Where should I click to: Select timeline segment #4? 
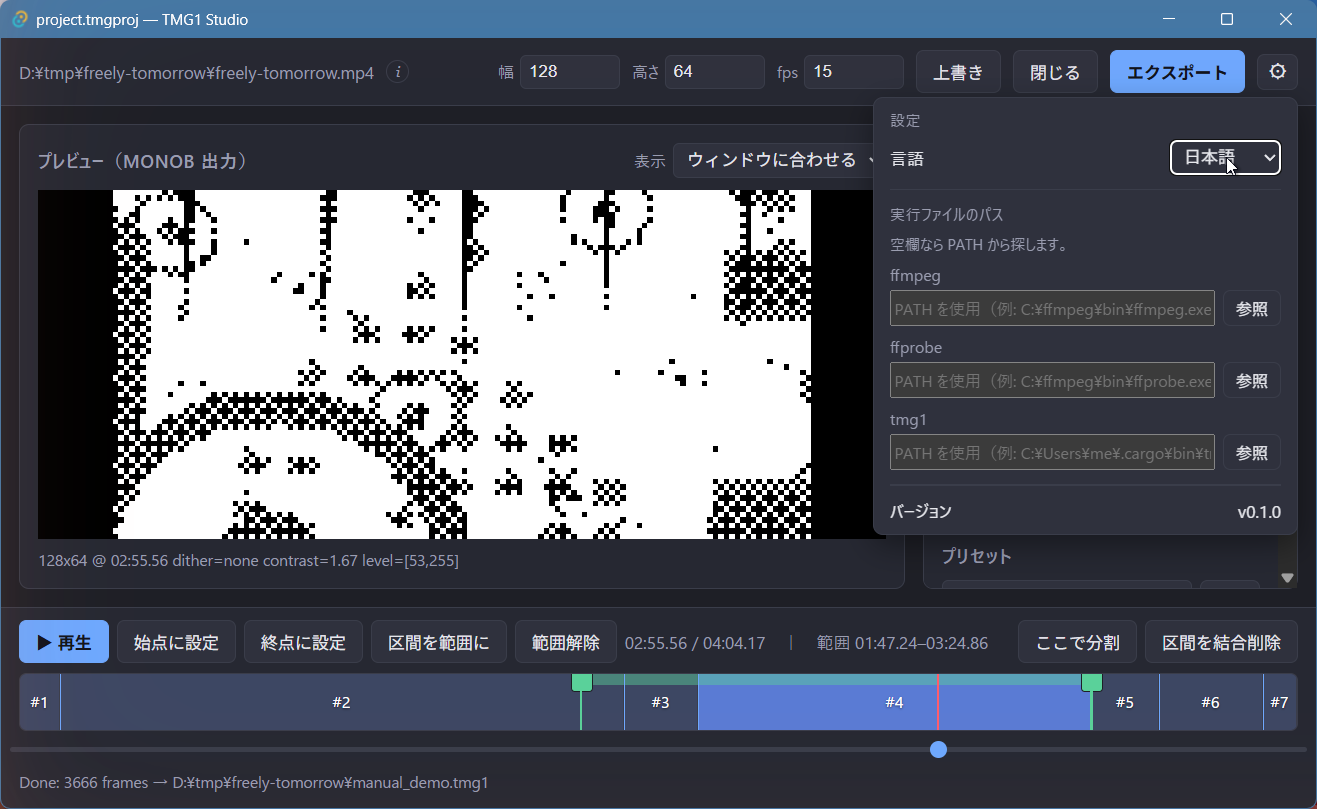[894, 702]
